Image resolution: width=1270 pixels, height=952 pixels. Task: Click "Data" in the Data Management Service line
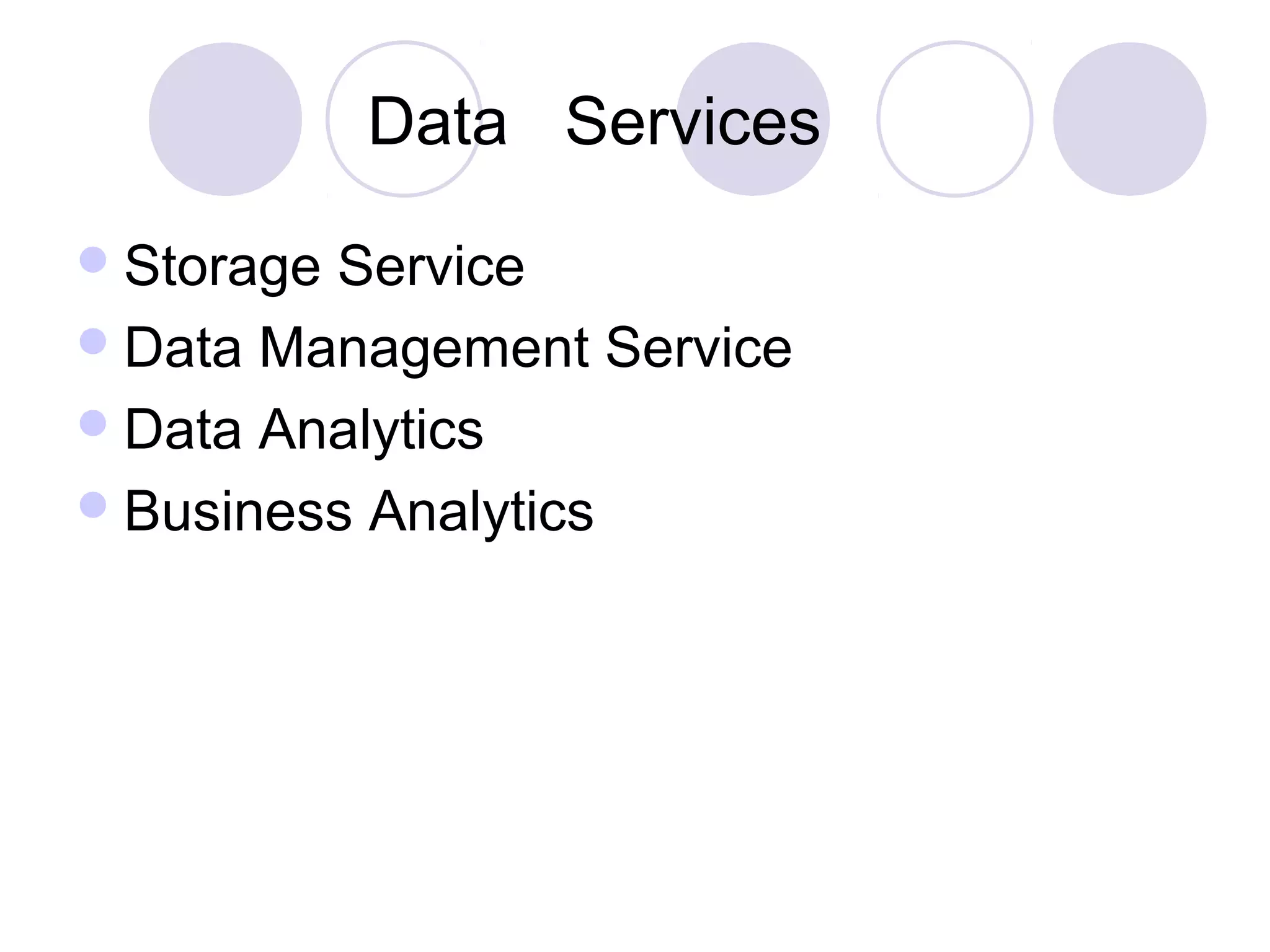(183, 348)
